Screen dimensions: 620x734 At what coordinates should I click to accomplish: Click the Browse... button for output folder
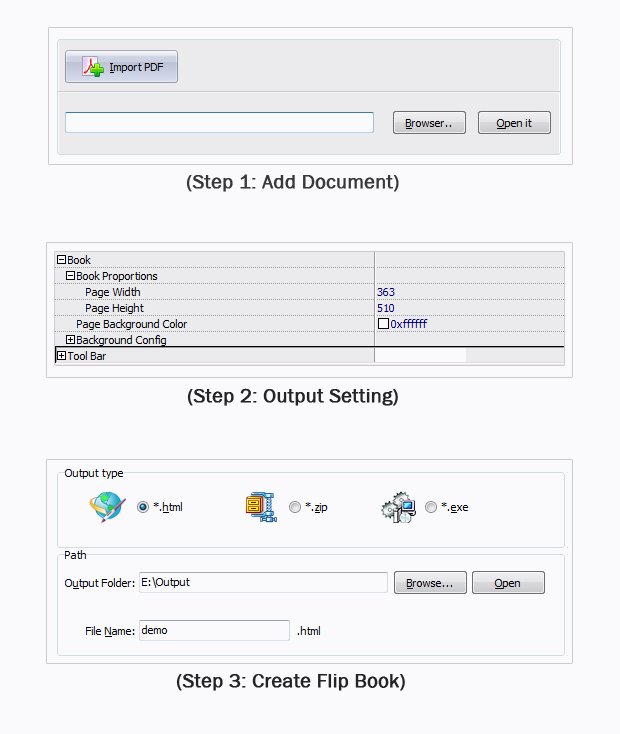pyautogui.click(x=430, y=583)
